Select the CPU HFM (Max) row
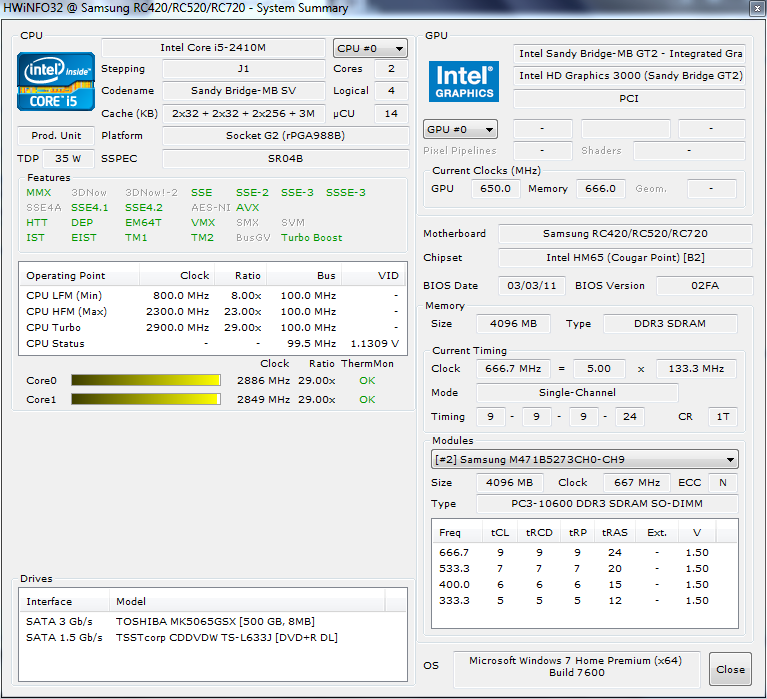This screenshot has height=699, width=767. (212, 312)
